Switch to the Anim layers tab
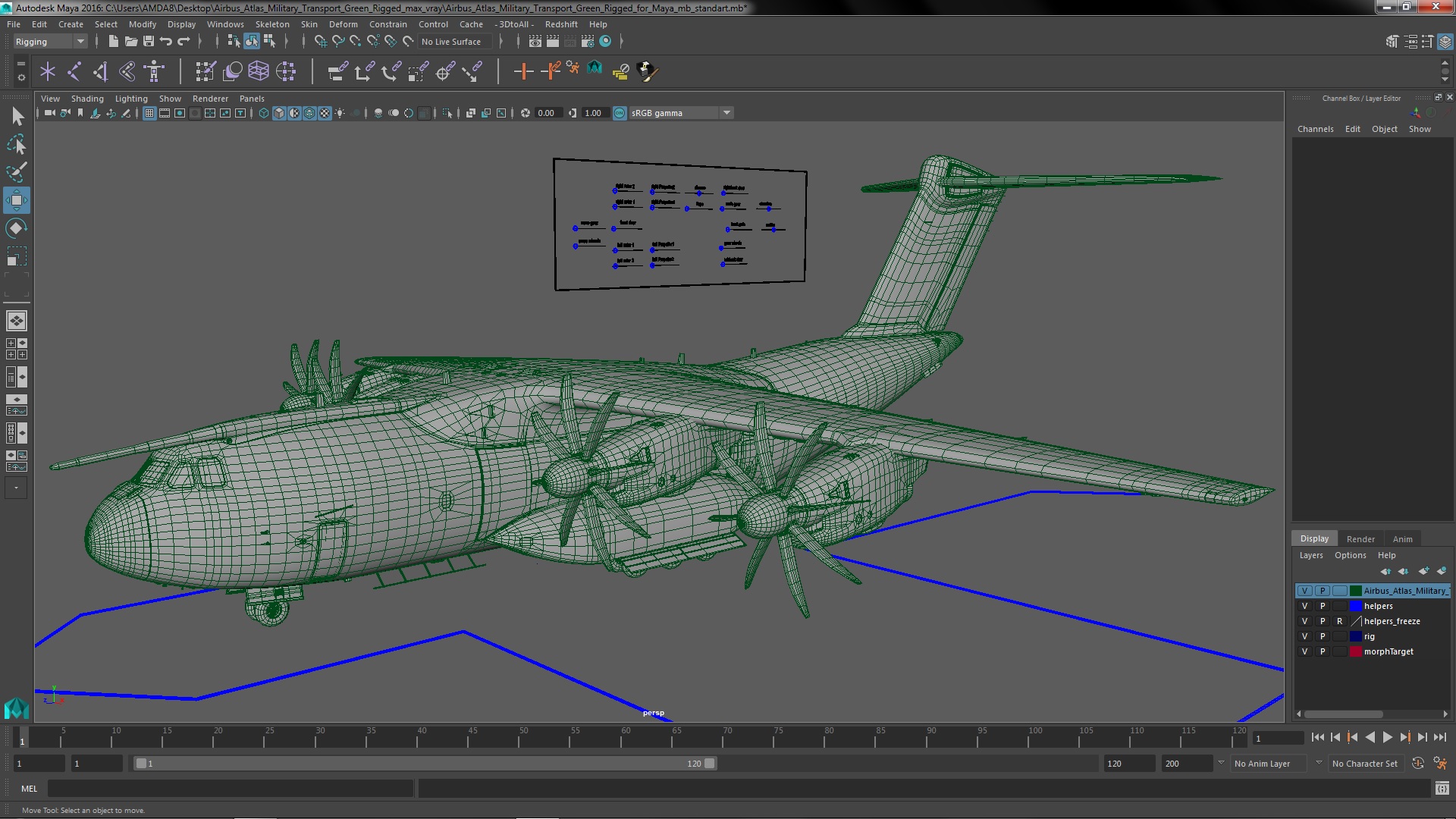1456x819 pixels. click(x=1402, y=539)
